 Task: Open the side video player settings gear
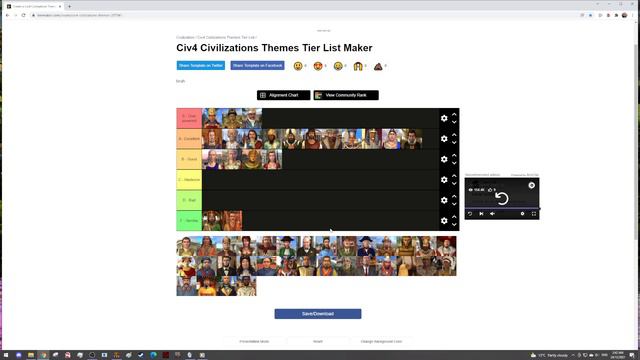[x=522, y=213]
